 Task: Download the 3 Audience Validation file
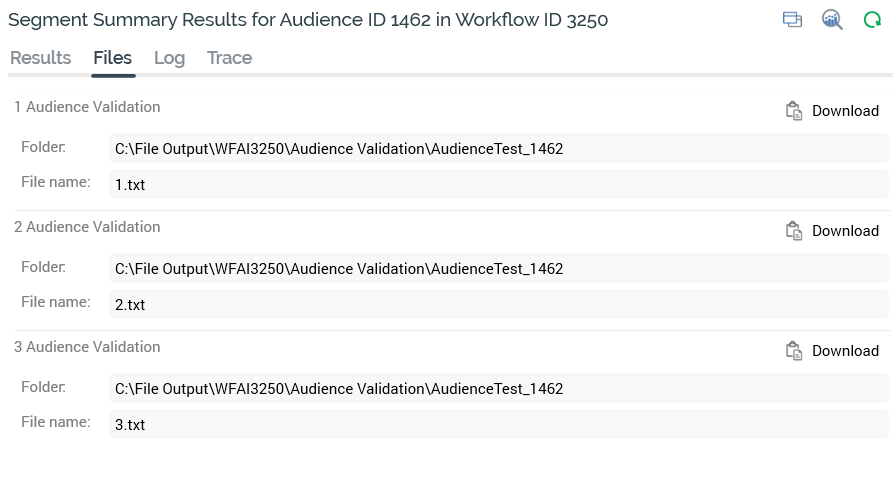845,351
